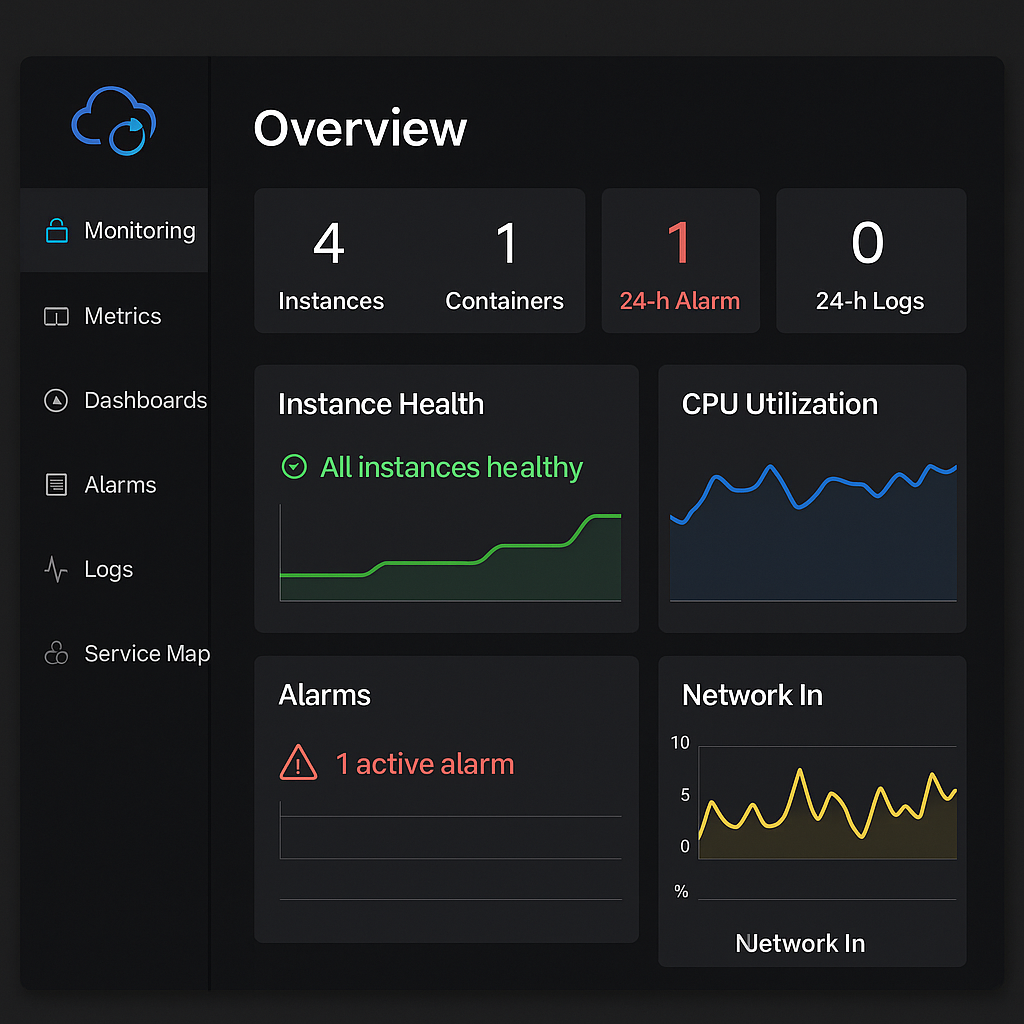Select Dashboards in the sidebar
Viewport: 1024px width, 1024px height.
tap(145, 401)
